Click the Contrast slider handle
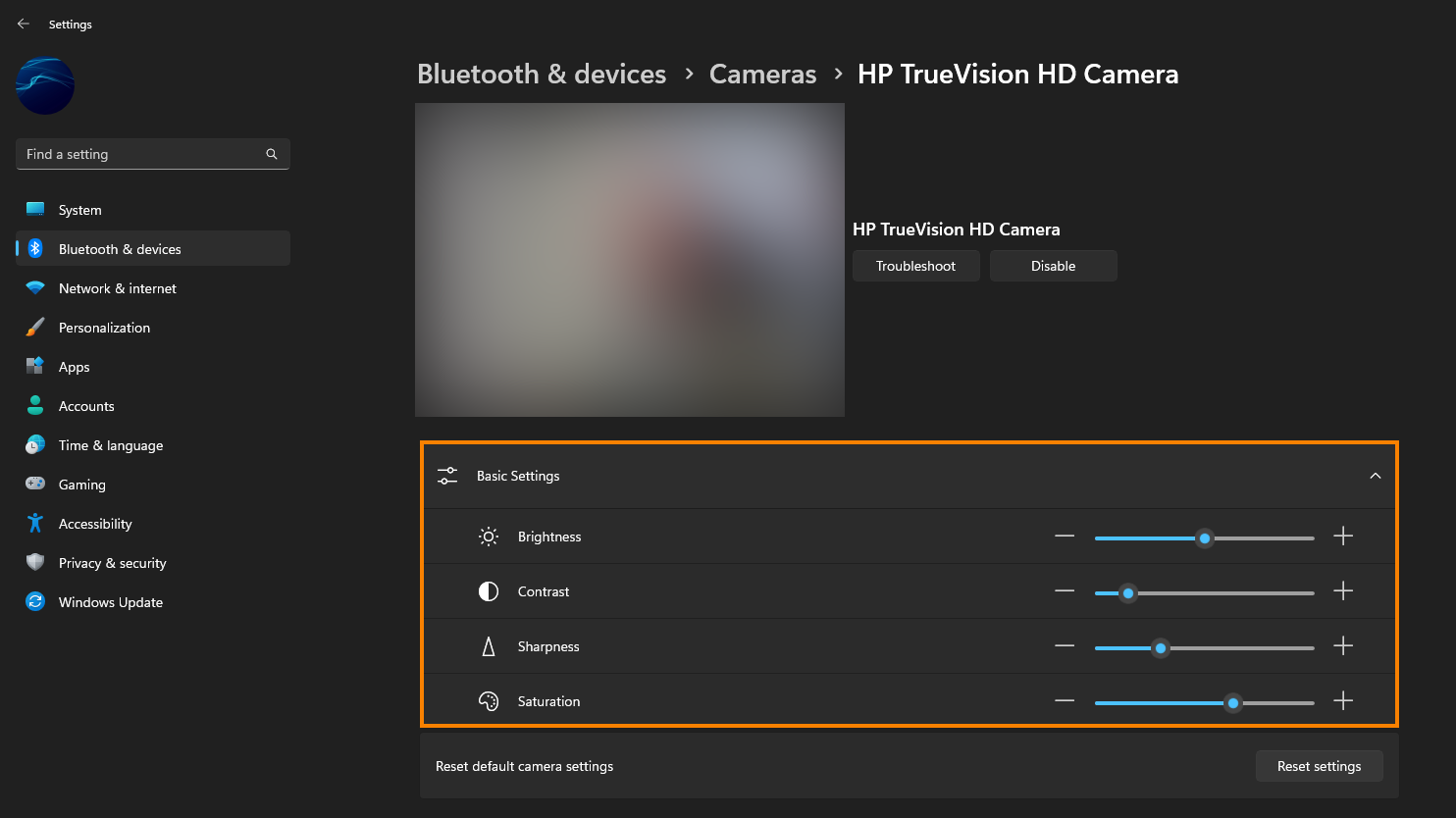 click(x=1128, y=592)
